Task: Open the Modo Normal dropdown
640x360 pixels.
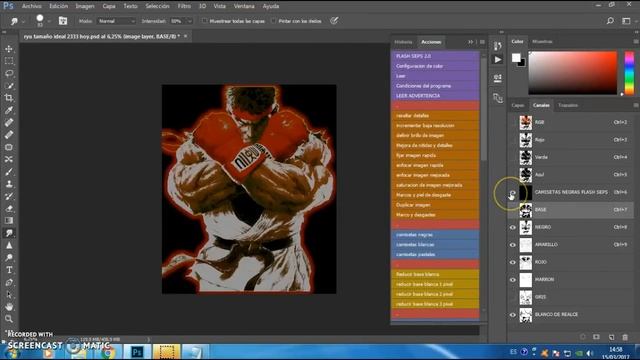Action: [x=116, y=21]
